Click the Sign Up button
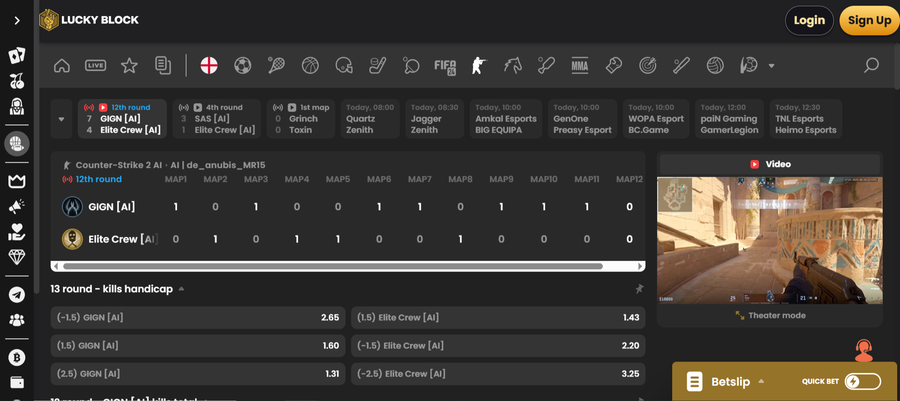Viewport: 900px width, 401px height. click(x=869, y=20)
